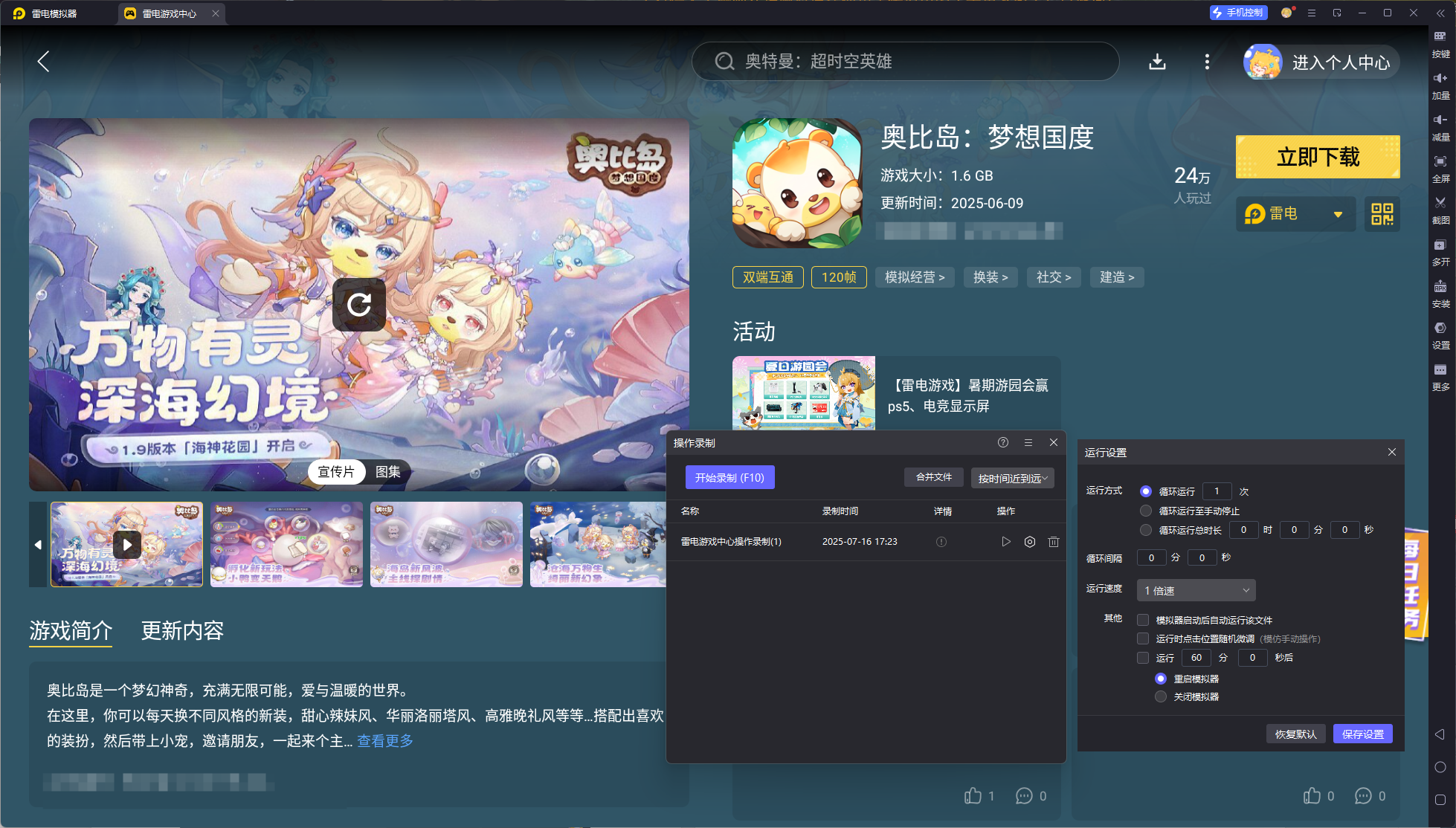Viewport: 1456px width, 828px height.
Task: Open the three-dot more options menu
Action: tap(1207, 62)
